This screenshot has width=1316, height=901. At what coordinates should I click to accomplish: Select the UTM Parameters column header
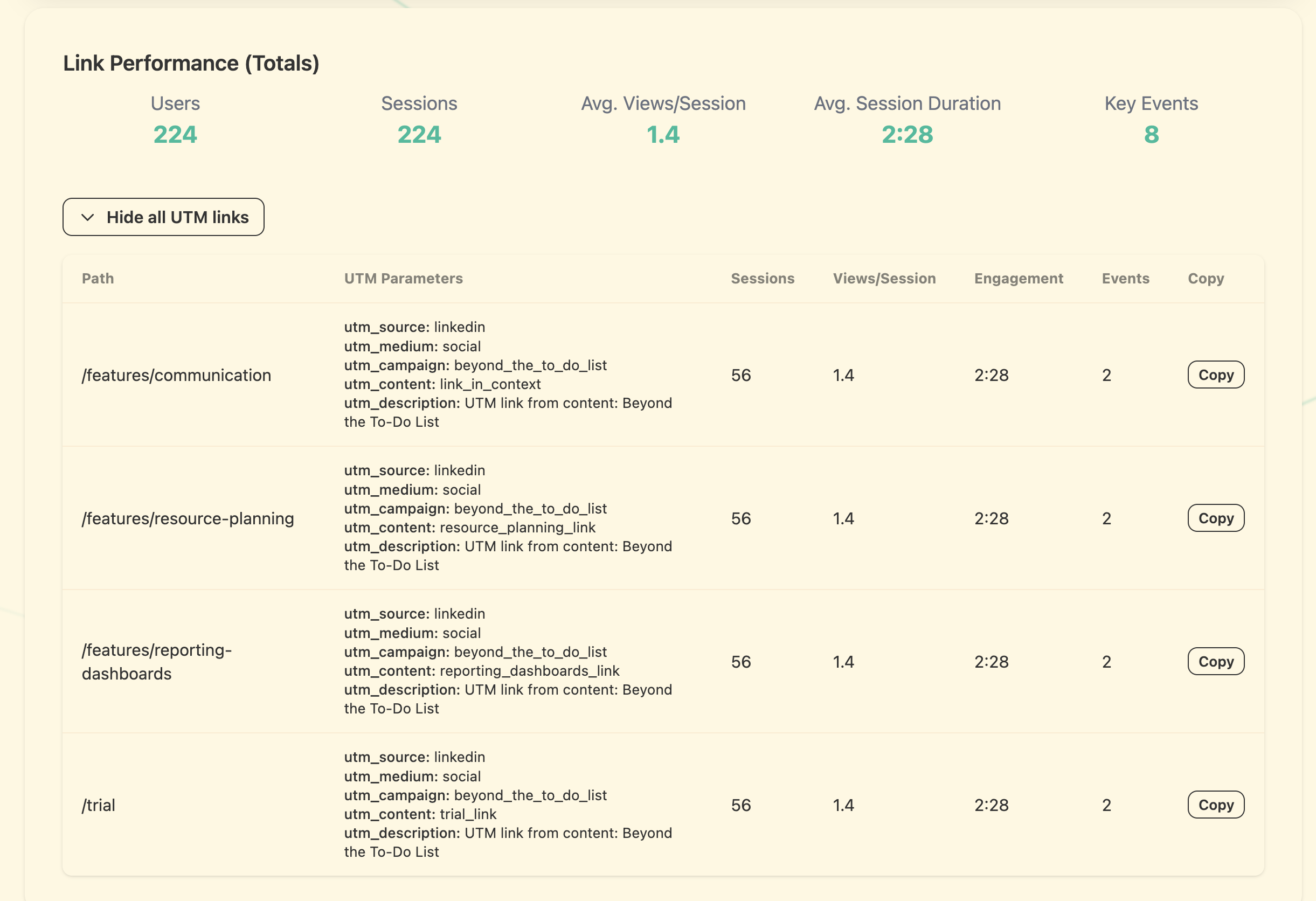pyautogui.click(x=403, y=279)
